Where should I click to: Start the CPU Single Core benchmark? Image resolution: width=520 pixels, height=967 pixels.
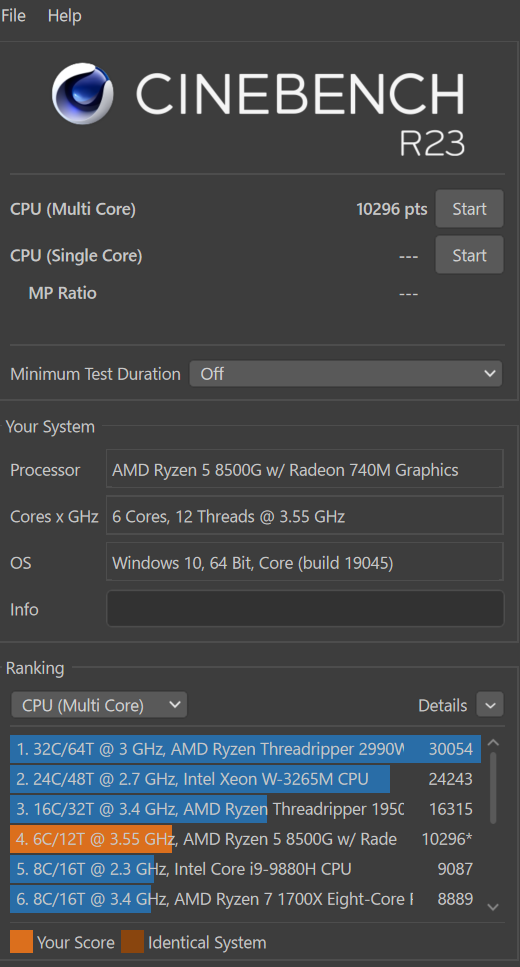click(x=469, y=255)
